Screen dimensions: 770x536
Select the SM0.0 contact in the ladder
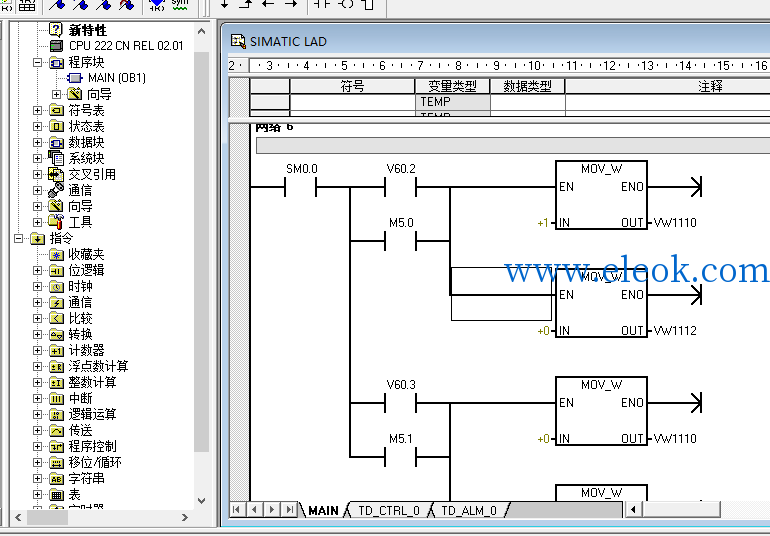coord(301,187)
